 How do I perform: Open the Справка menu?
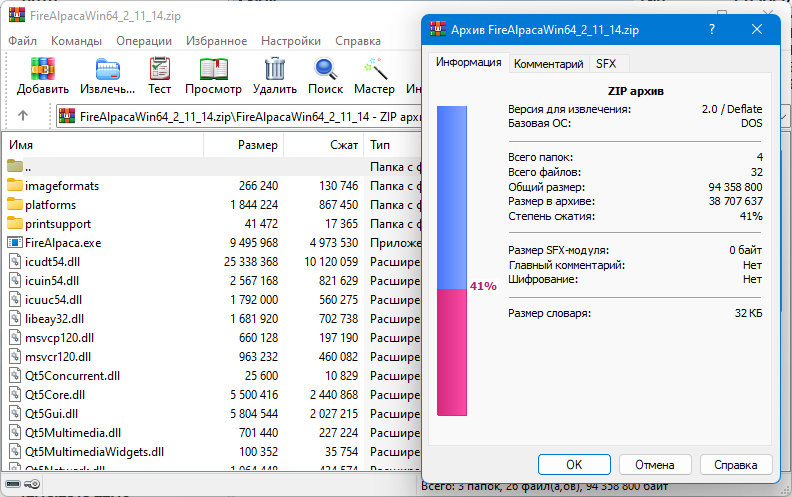point(358,40)
